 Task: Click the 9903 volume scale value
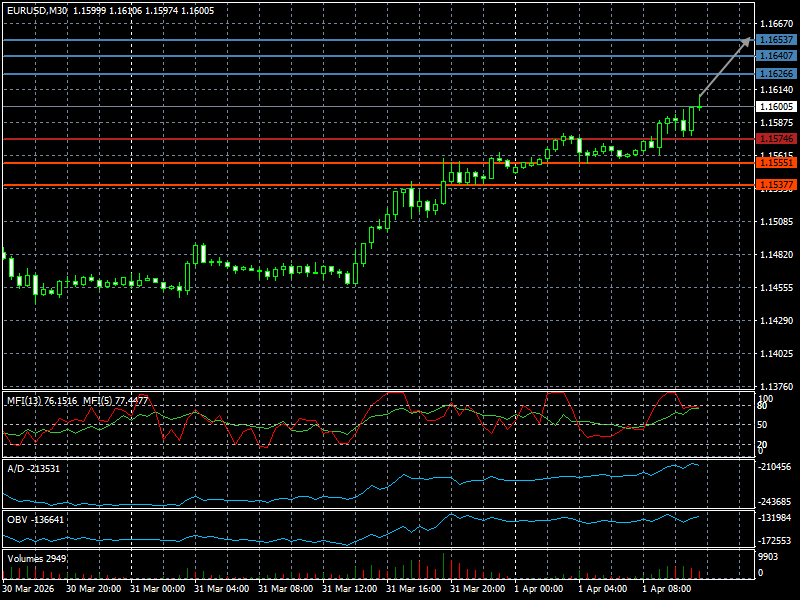(767, 556)
